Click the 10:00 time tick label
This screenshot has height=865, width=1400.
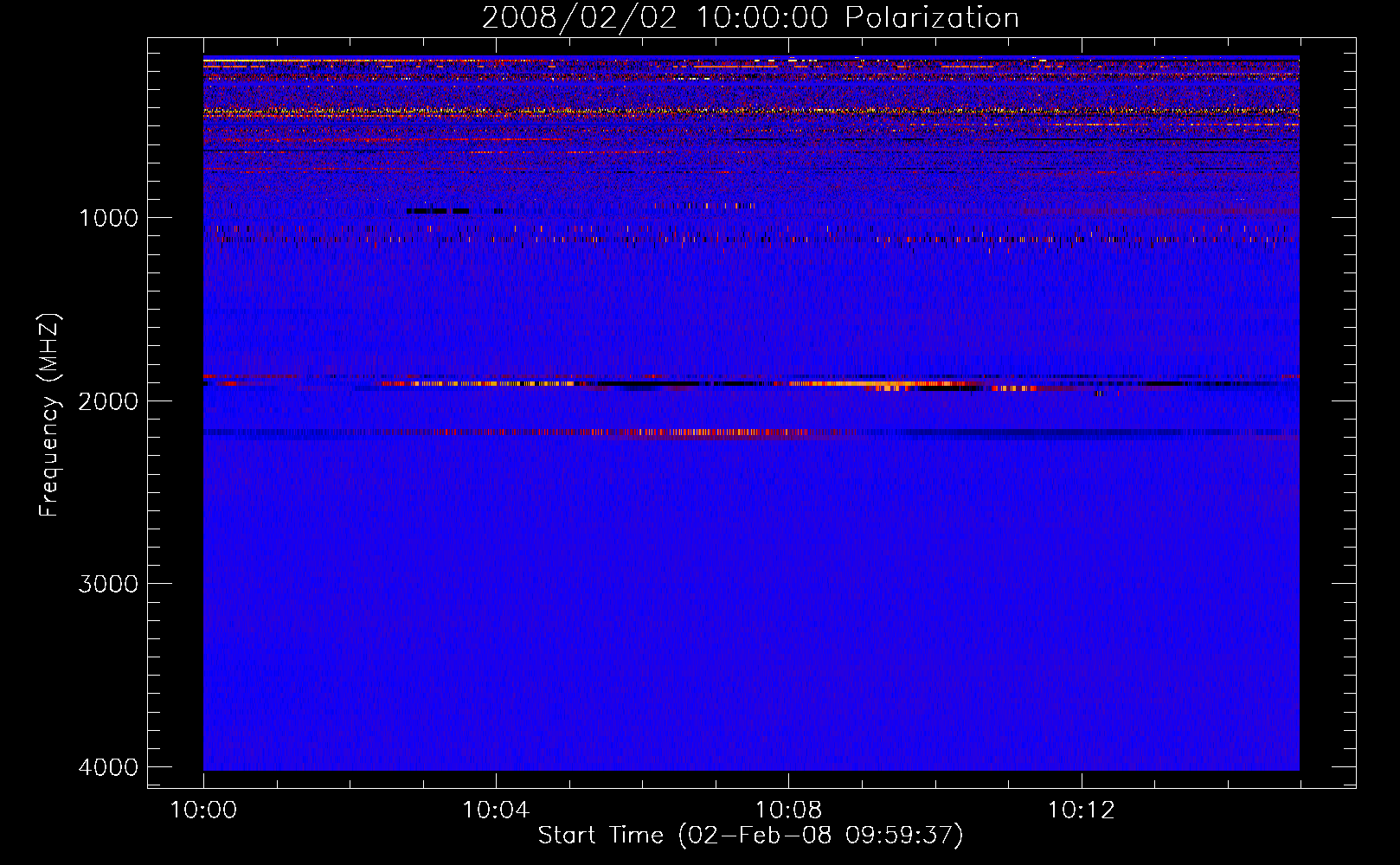[203, 811]
